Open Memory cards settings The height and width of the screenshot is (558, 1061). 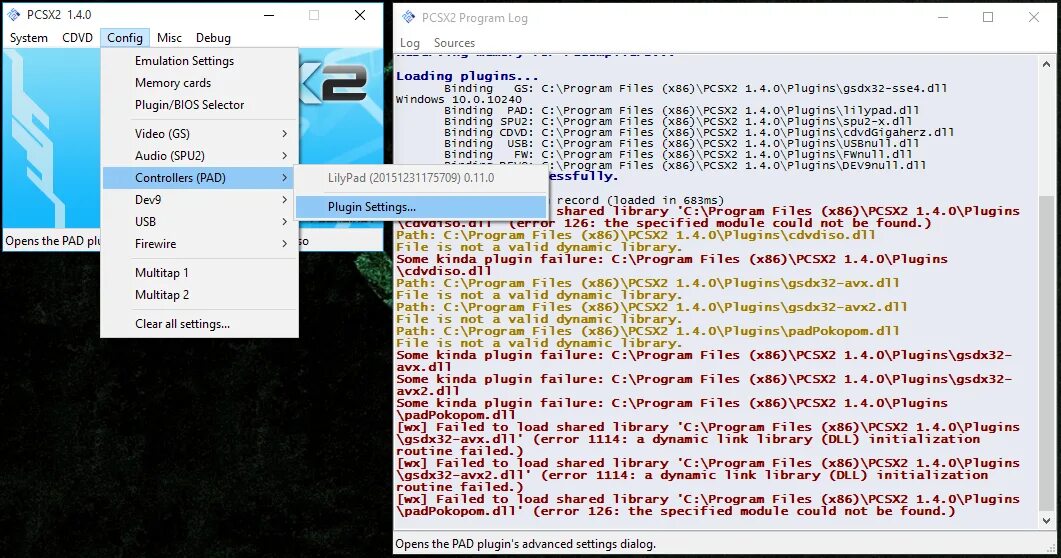click(200, 83)
